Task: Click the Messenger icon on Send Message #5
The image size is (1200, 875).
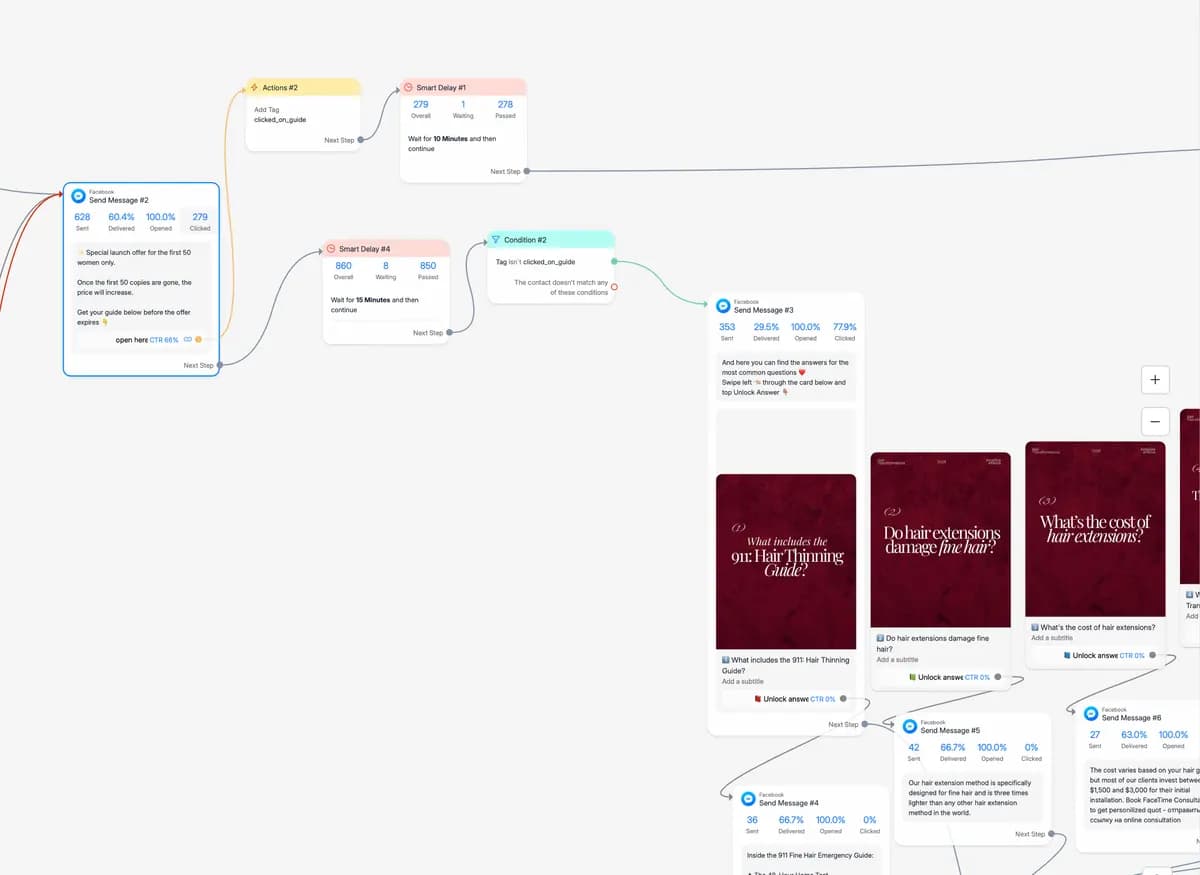Action: [x=911, y=727]
